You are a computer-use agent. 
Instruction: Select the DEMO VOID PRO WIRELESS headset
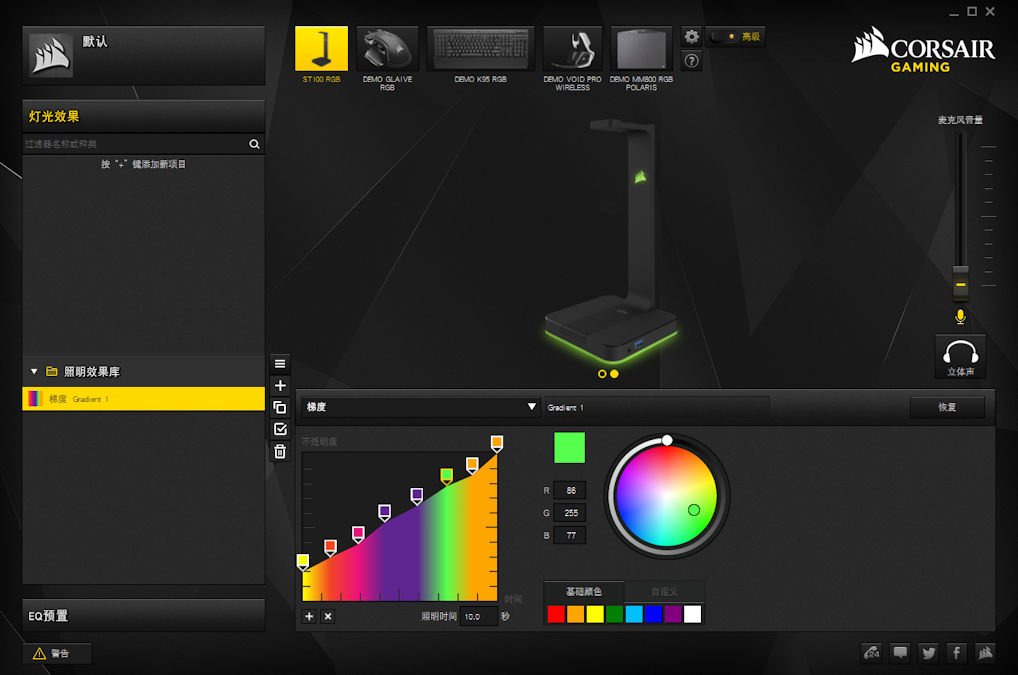[x=573, y=49]
